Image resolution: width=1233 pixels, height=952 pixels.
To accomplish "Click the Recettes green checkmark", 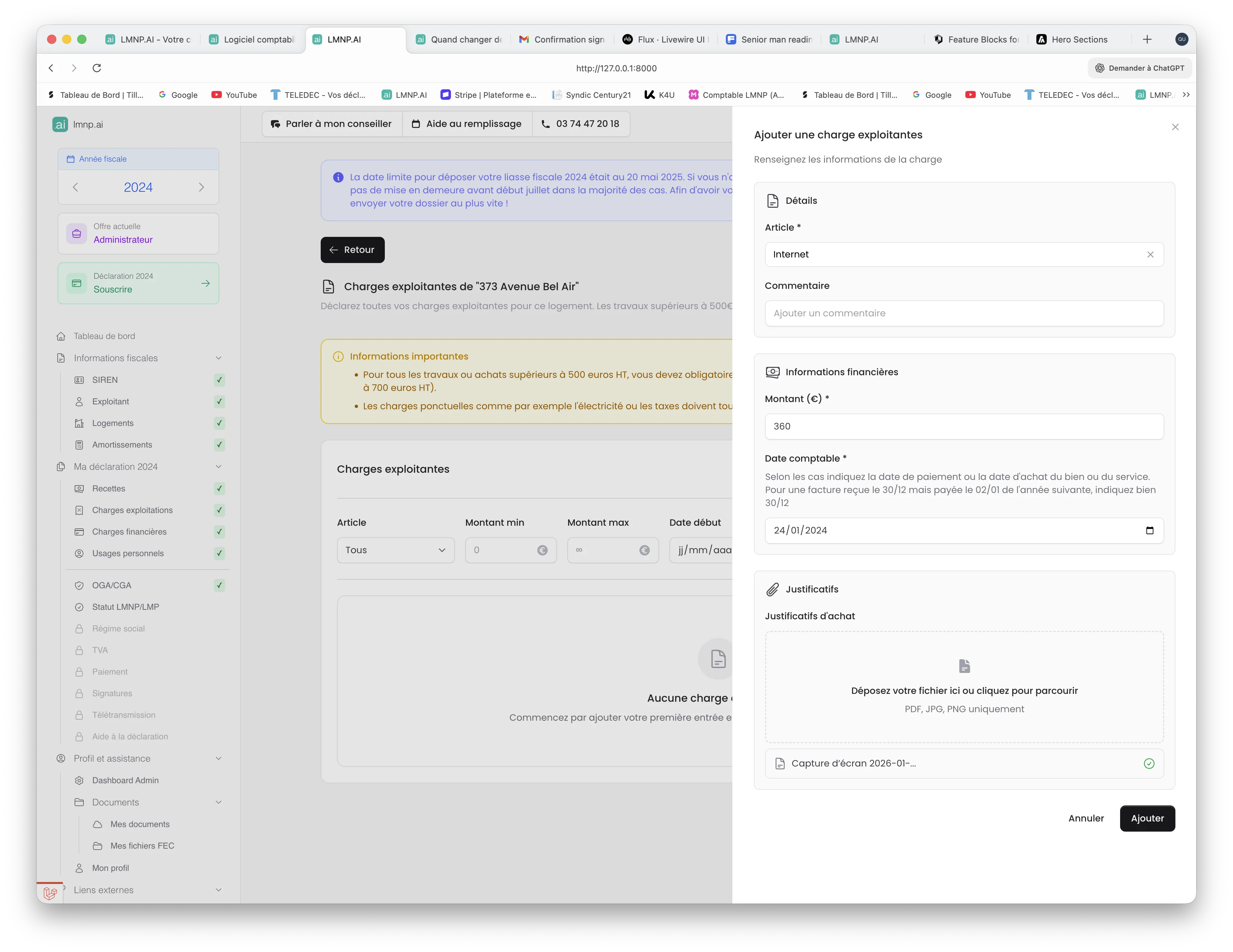I will click(x=220, y=489).
